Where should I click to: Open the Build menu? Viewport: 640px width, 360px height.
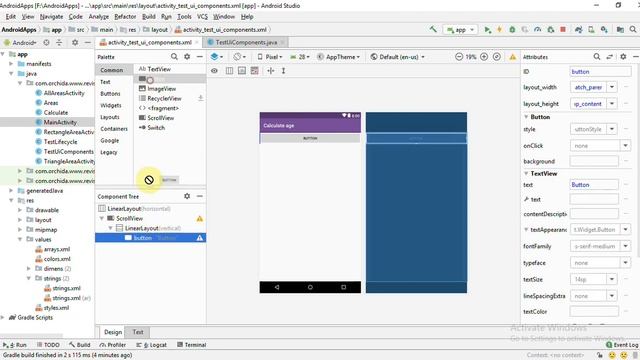click(x=149, y=17)
